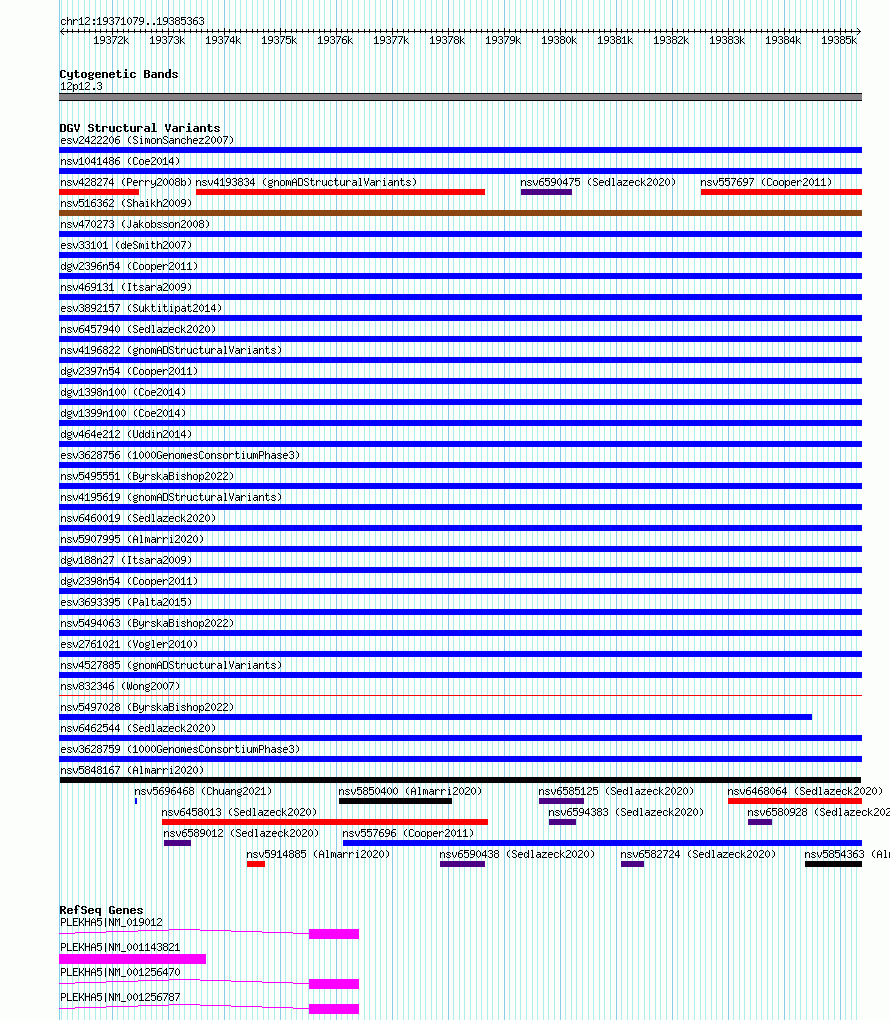This screenshot has height=1020, width=890.
Task: Select the nsv5495551 ByrskaBishop2022 label
Action: tap(147, 476)
